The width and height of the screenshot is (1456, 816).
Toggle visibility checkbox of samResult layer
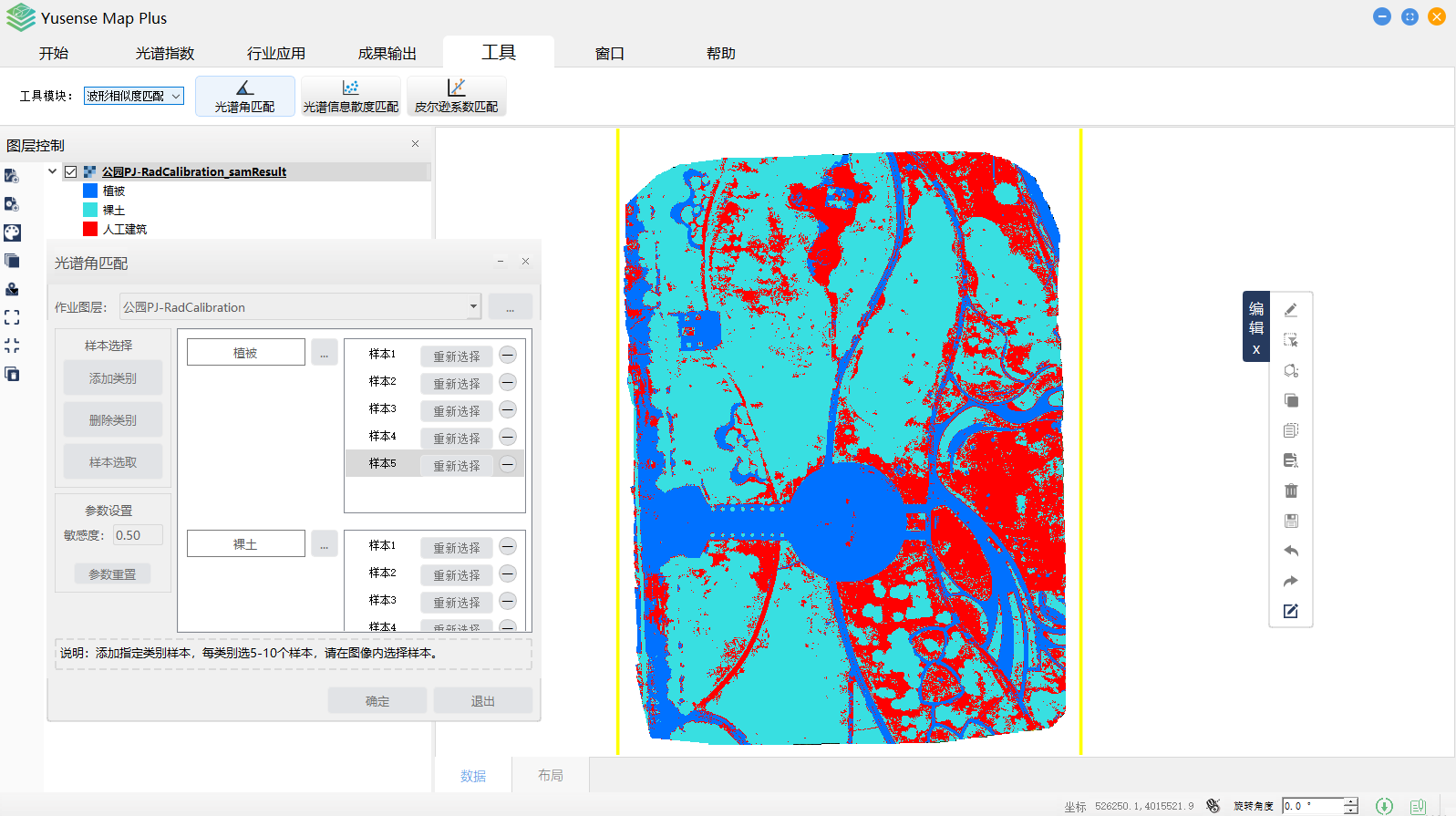[70, 171]
